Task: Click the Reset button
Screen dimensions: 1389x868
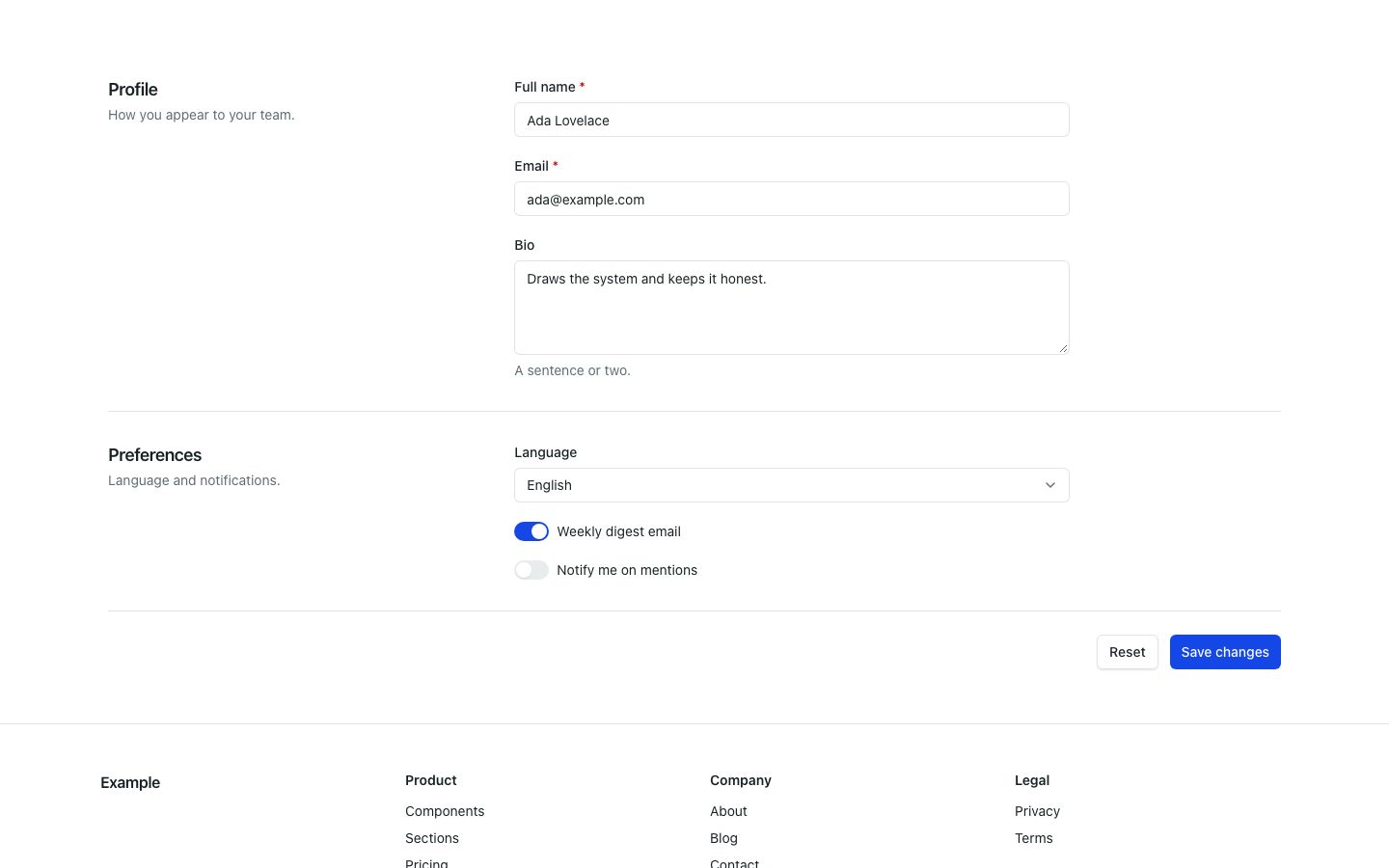Action: point(1127,652)
